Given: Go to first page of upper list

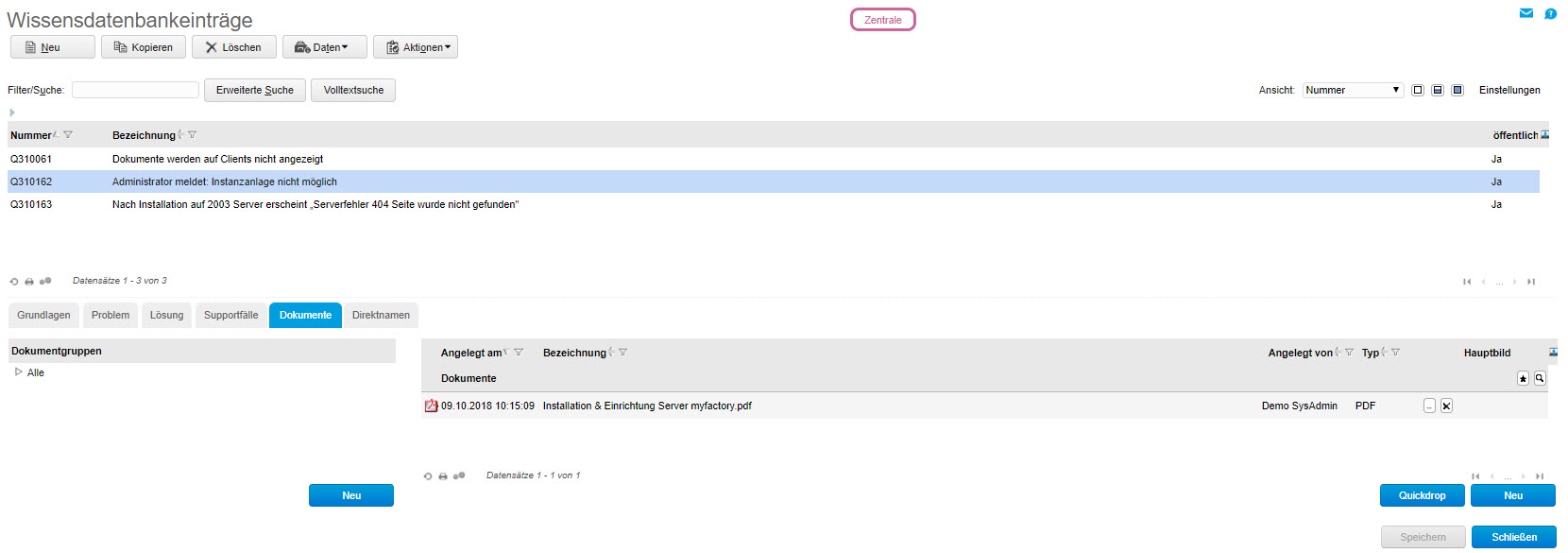Looking at the screenshot, I should (1467, 282).
